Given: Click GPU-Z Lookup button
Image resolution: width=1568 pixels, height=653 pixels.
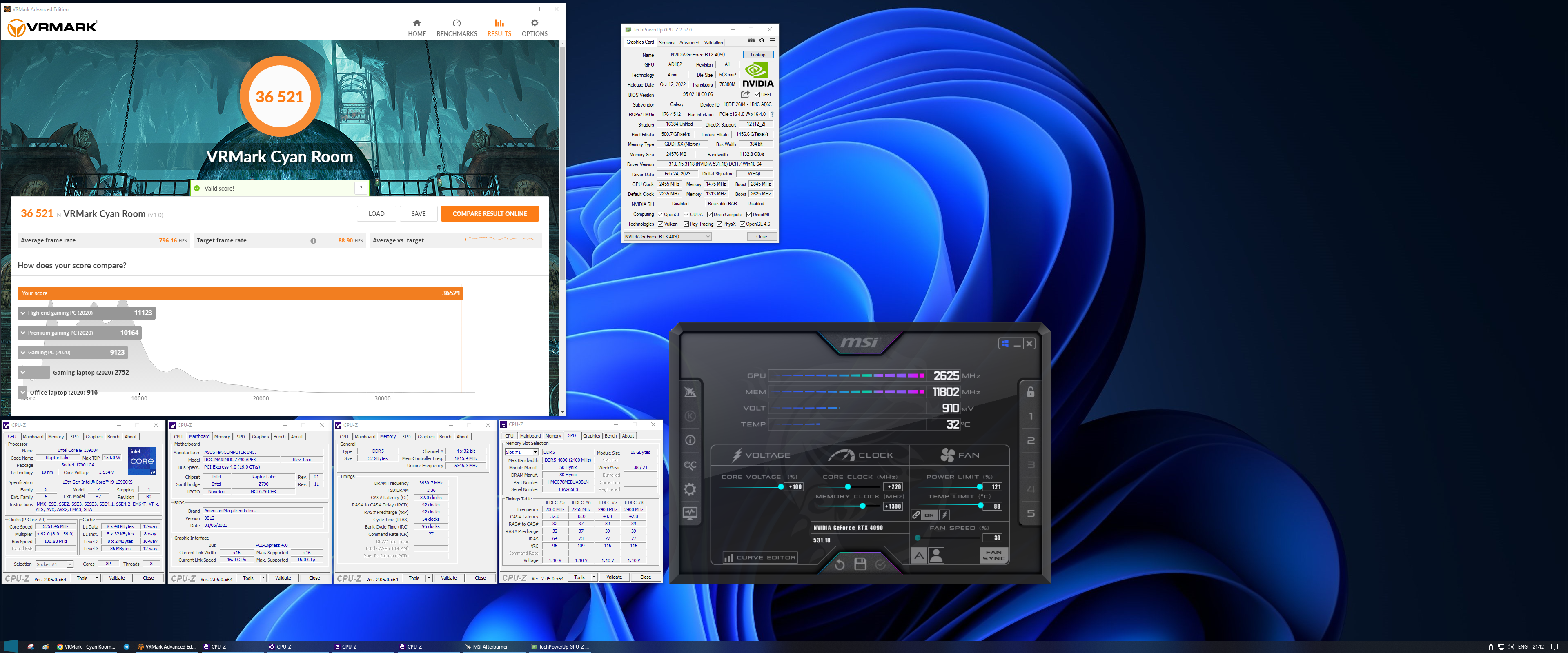Looking at the screenshot, I should (758, 55).
